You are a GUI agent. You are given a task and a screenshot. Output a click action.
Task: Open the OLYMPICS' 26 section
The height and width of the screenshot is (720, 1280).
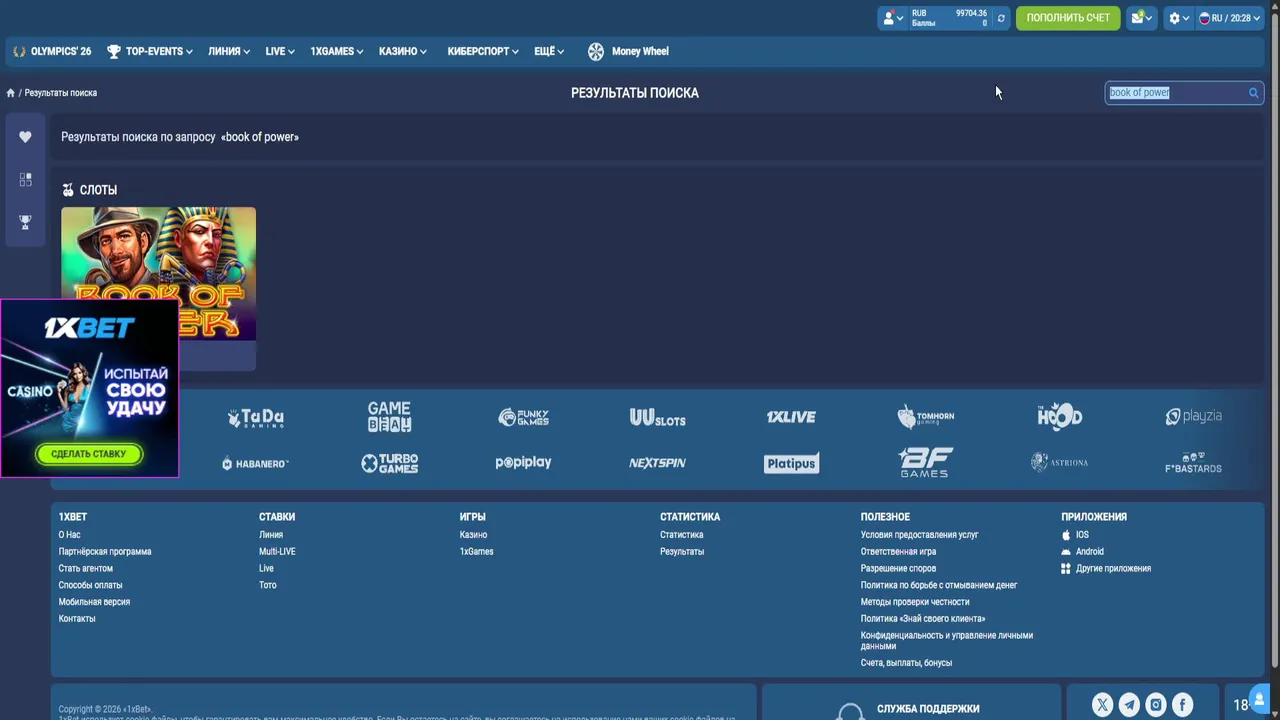pos(52,51)
